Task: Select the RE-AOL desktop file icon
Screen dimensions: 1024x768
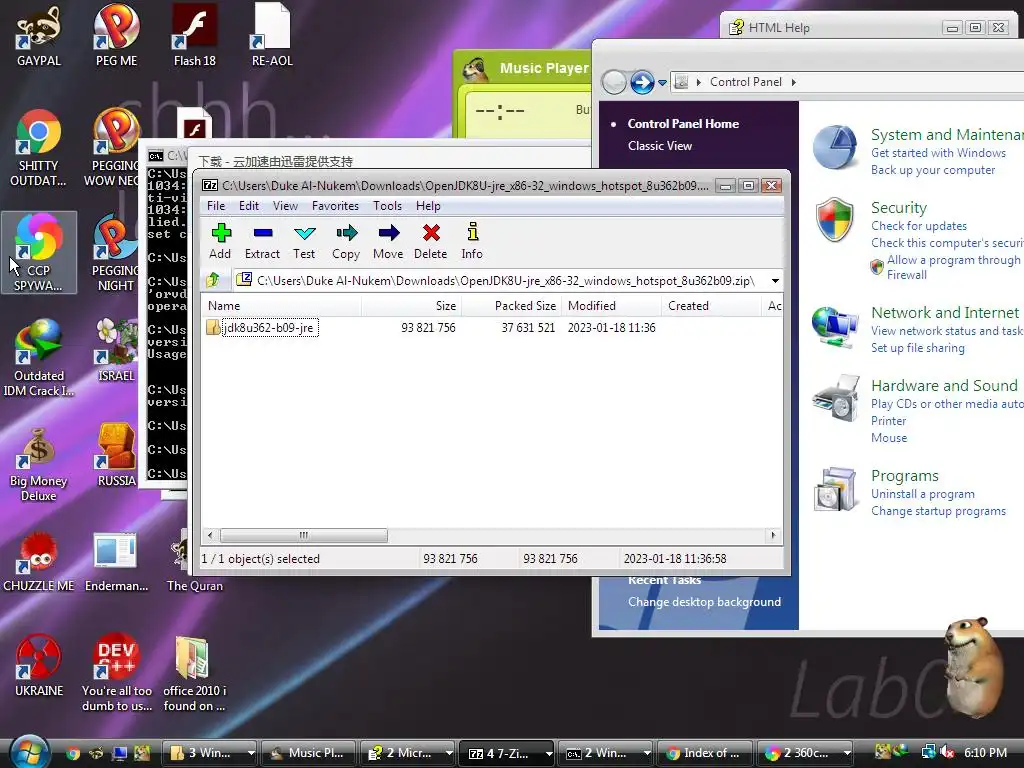Action: click(272, 36)
